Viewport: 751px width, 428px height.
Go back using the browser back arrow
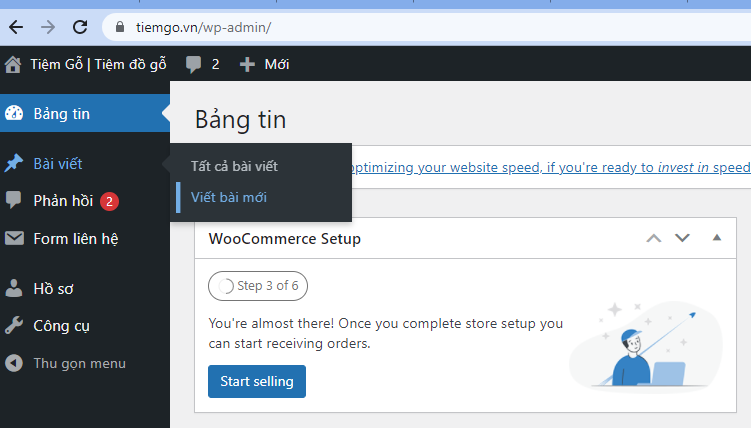16,27
